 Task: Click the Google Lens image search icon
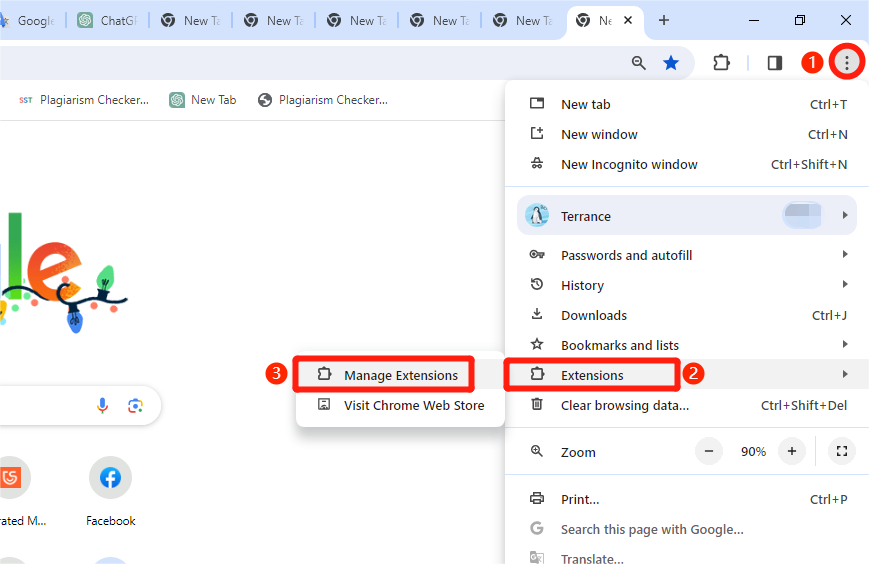point(135,405)
